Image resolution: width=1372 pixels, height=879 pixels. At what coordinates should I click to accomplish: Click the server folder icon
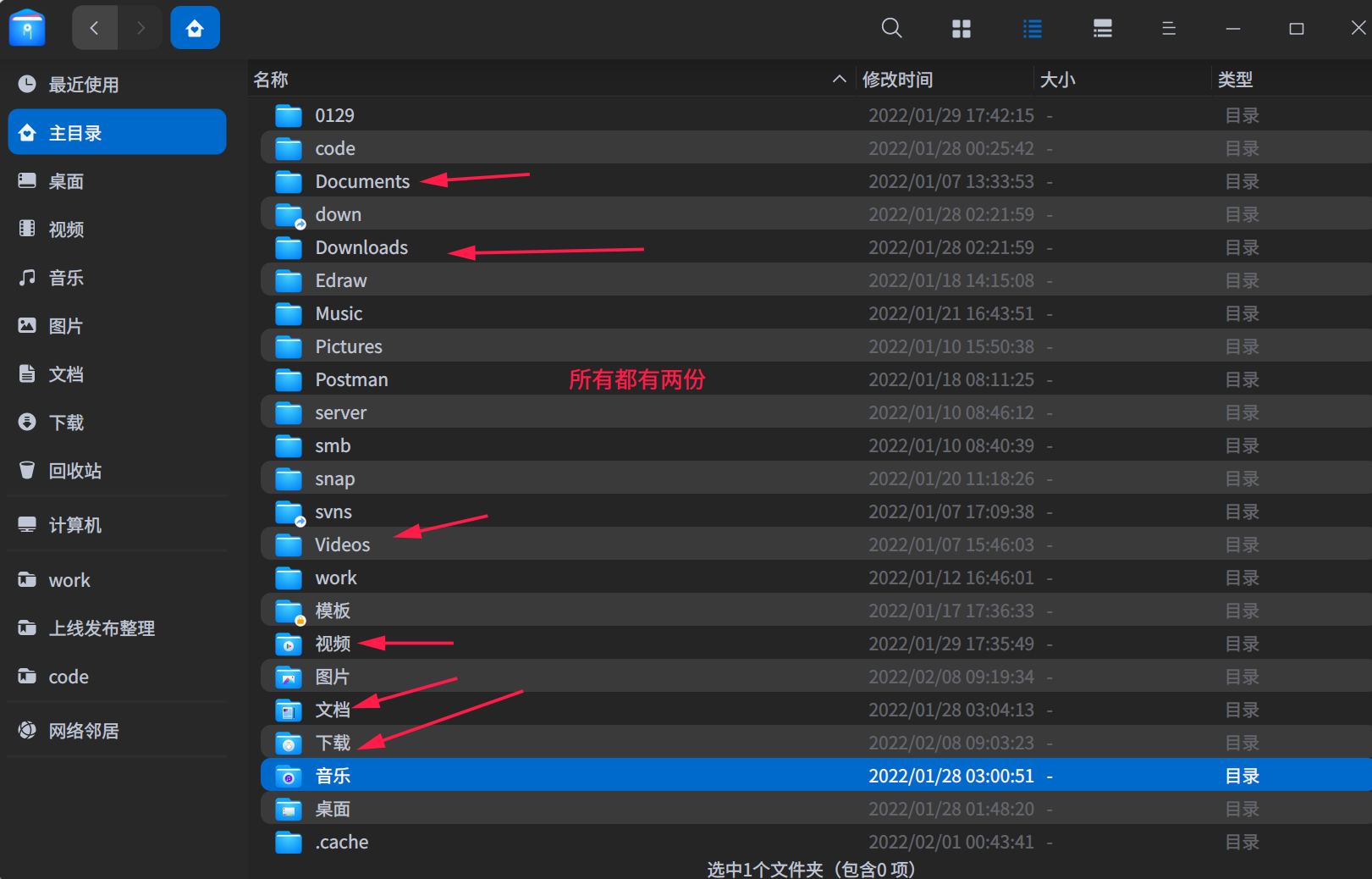click(x=289, y=412)
